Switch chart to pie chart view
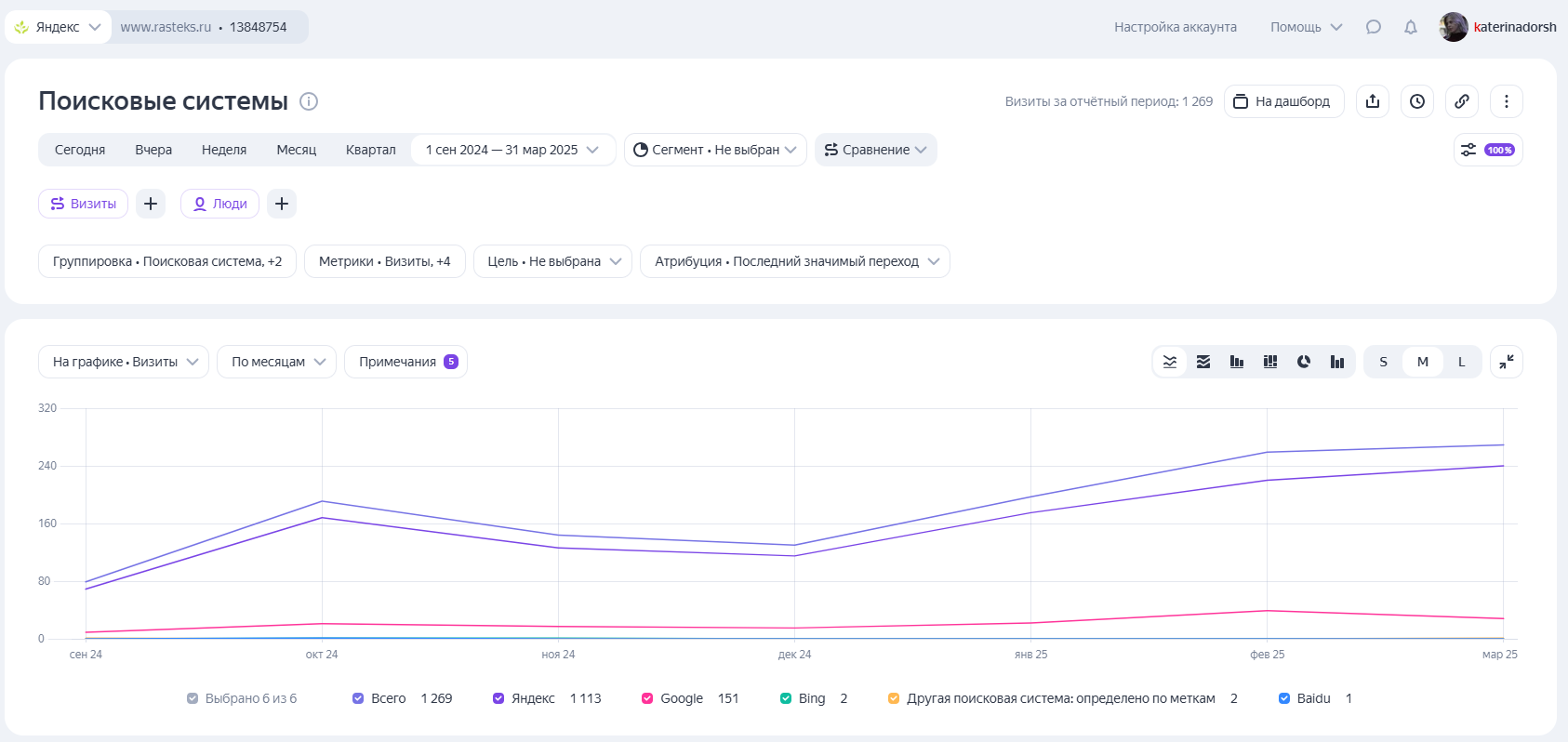 point(1303,362)
